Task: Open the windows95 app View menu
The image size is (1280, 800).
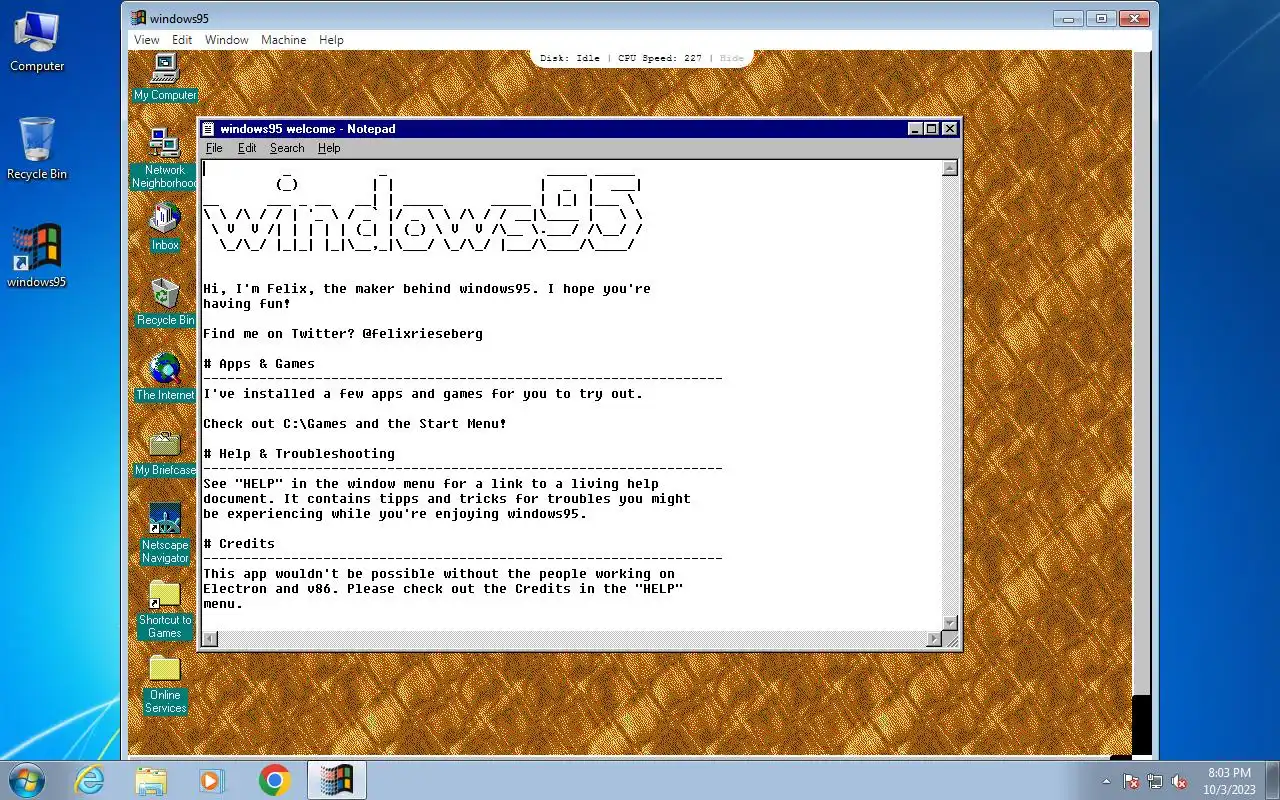Action: [147, 40]
